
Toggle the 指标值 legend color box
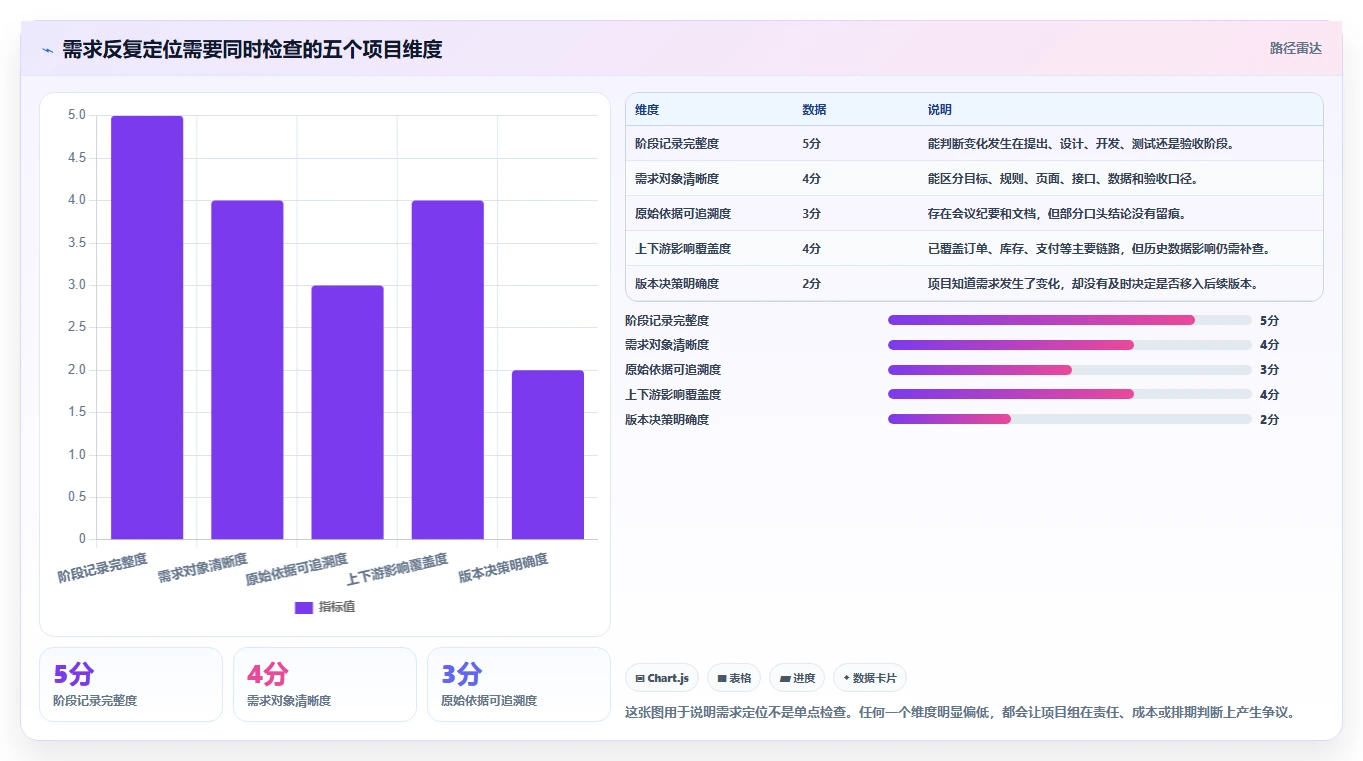304,607
